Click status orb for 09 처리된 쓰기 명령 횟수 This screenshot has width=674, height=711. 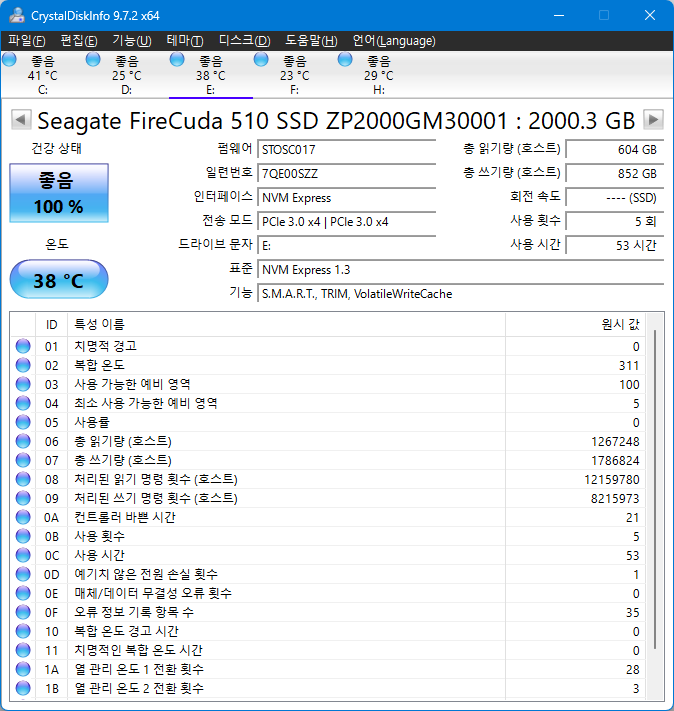pos(23,498)
